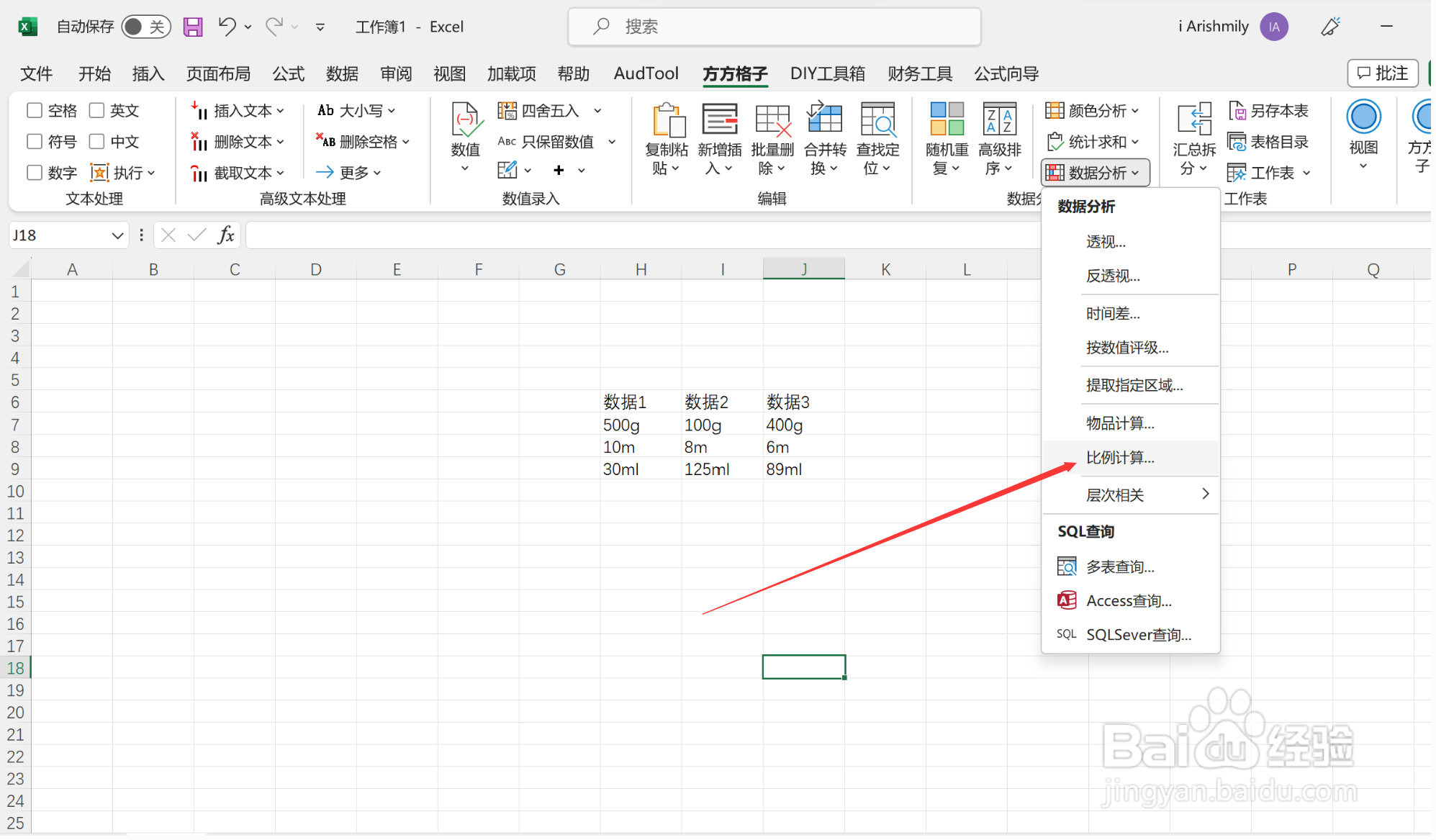The width and height of the screenshot is (1436, 840).
Task: Click the 搜索 search box
Action: [775, 27]
